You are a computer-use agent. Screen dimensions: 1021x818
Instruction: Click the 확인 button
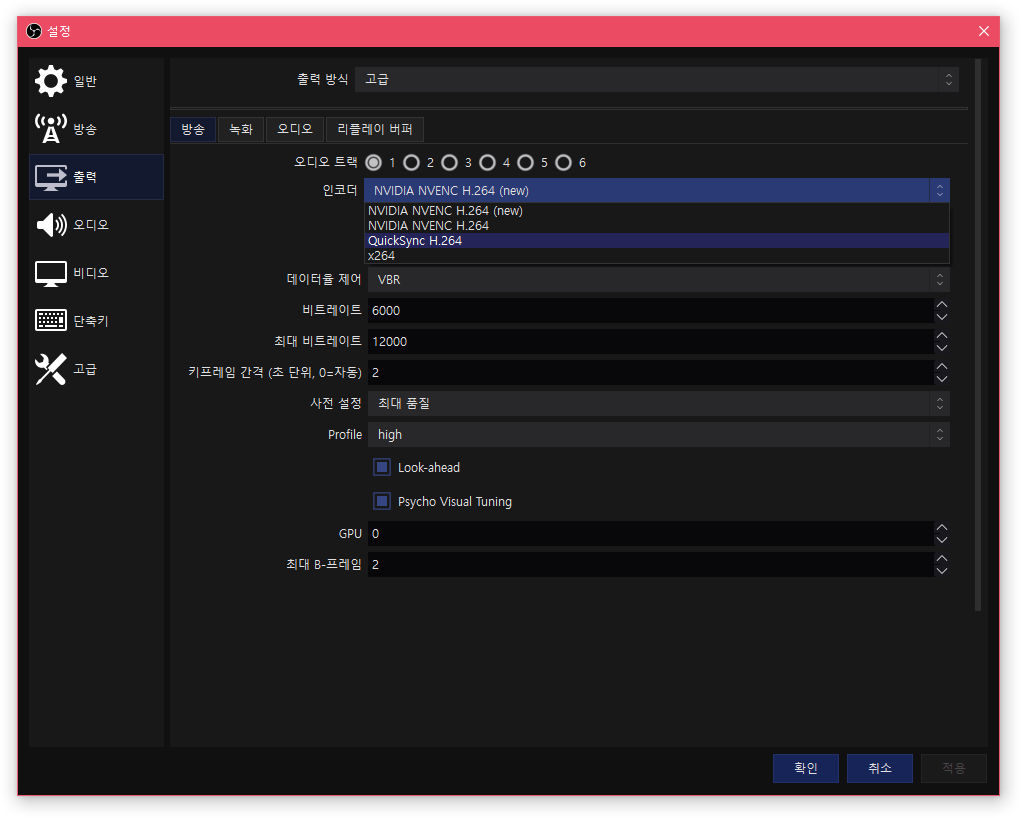805,768
